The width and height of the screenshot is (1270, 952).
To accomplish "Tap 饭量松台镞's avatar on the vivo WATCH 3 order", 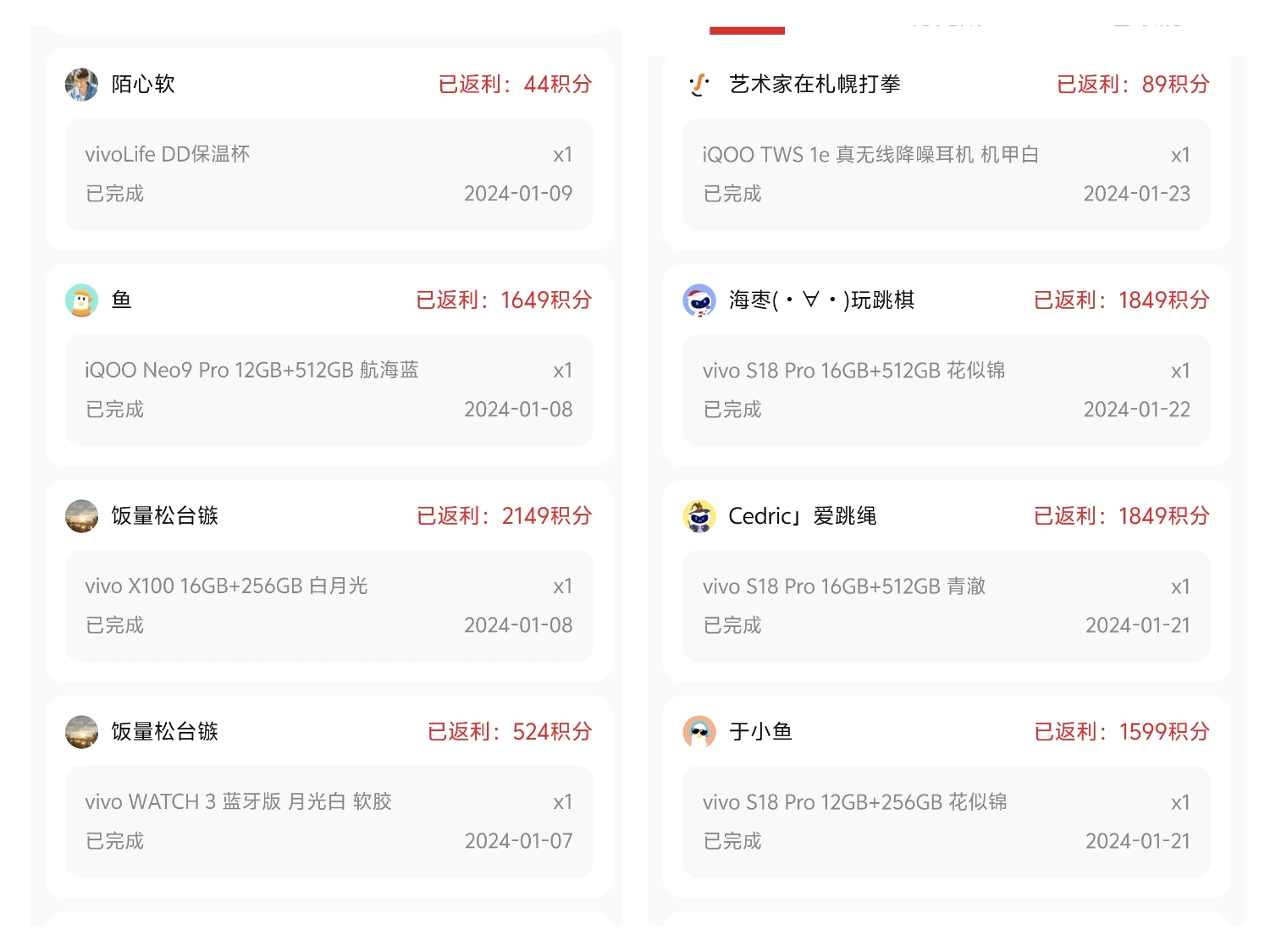I will (81, 732).
